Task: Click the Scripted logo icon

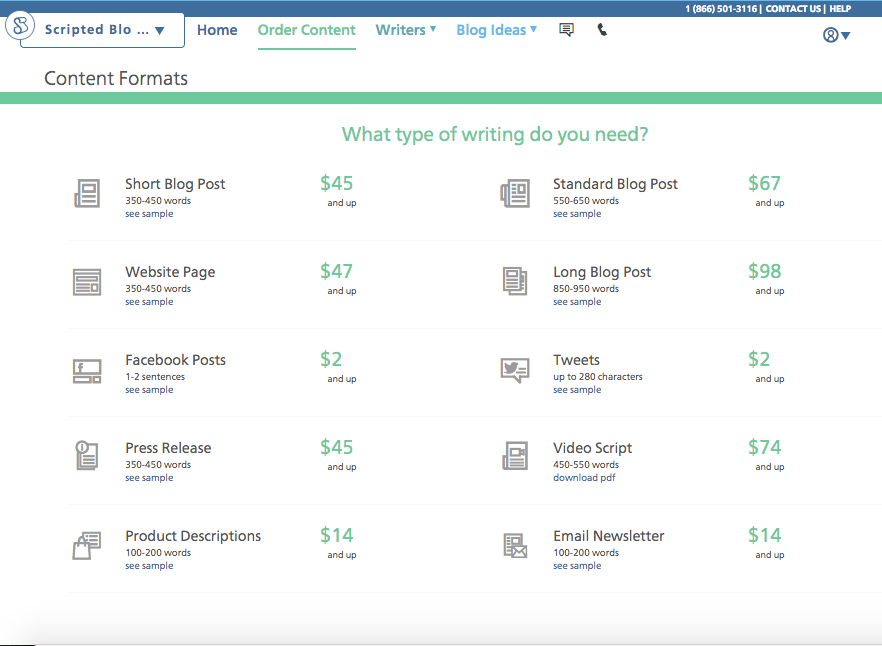Action: pos(20,25)
